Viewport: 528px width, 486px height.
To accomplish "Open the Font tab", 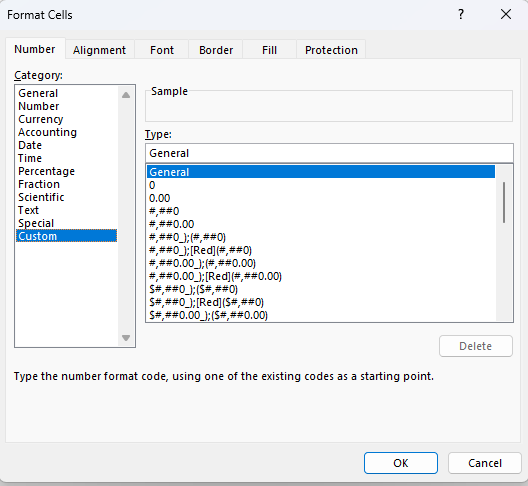I will coord(162,50).
